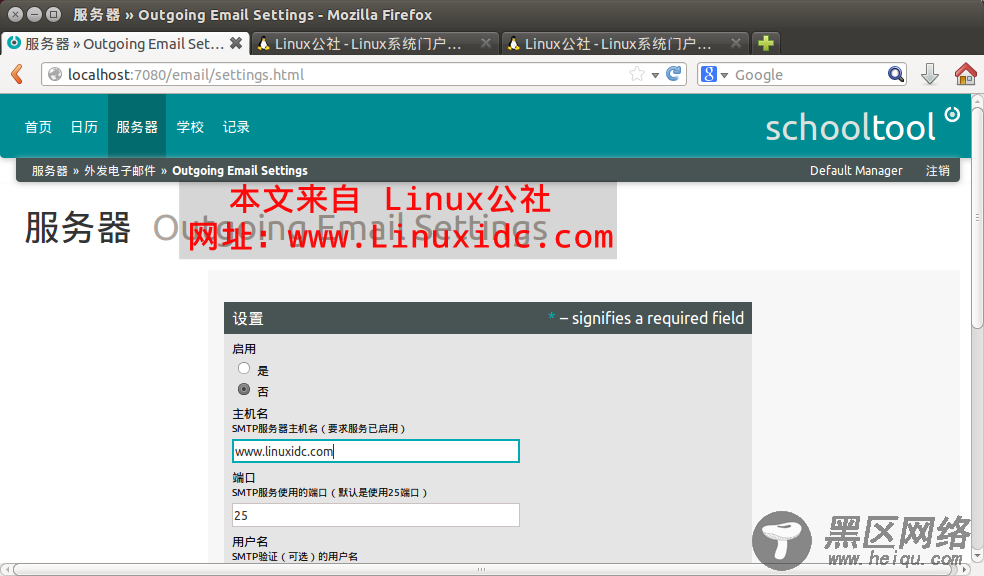The width and height of the screenshot is (984, 576).
Task: Click the 服务器 breadcrumb link
Action: [50, 171]
